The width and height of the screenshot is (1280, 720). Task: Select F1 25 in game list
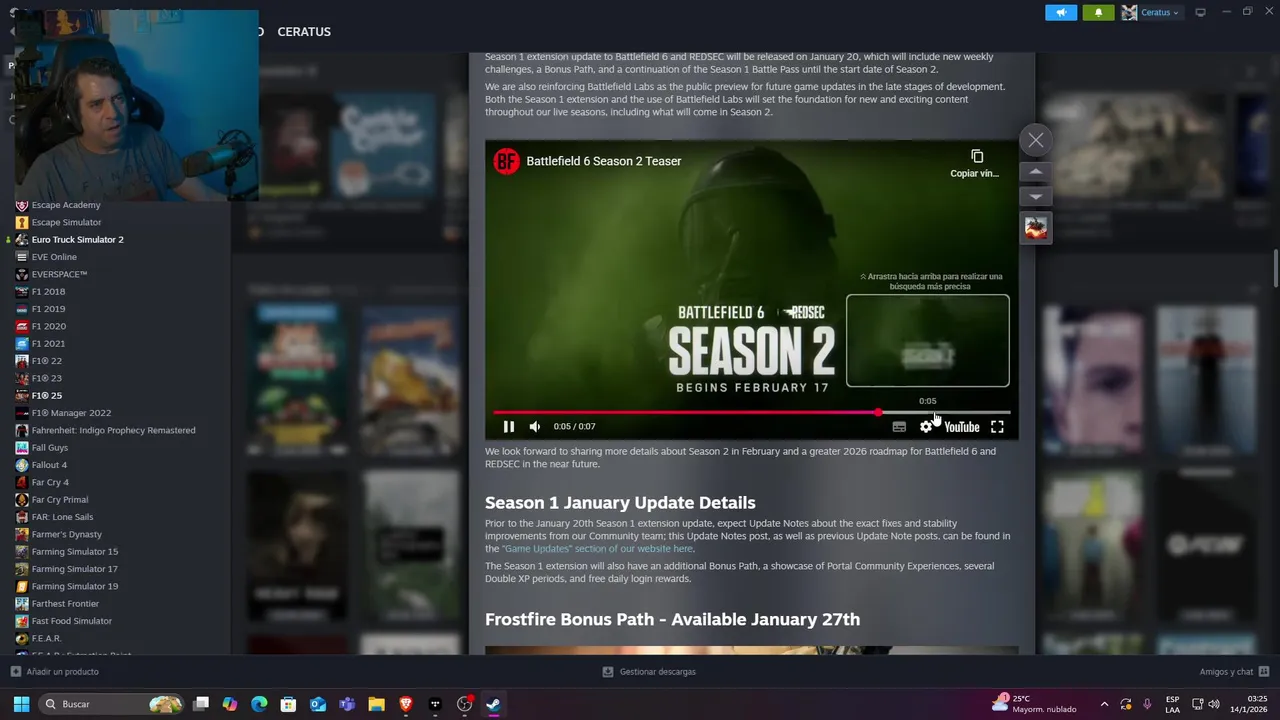tap(46, 396)
